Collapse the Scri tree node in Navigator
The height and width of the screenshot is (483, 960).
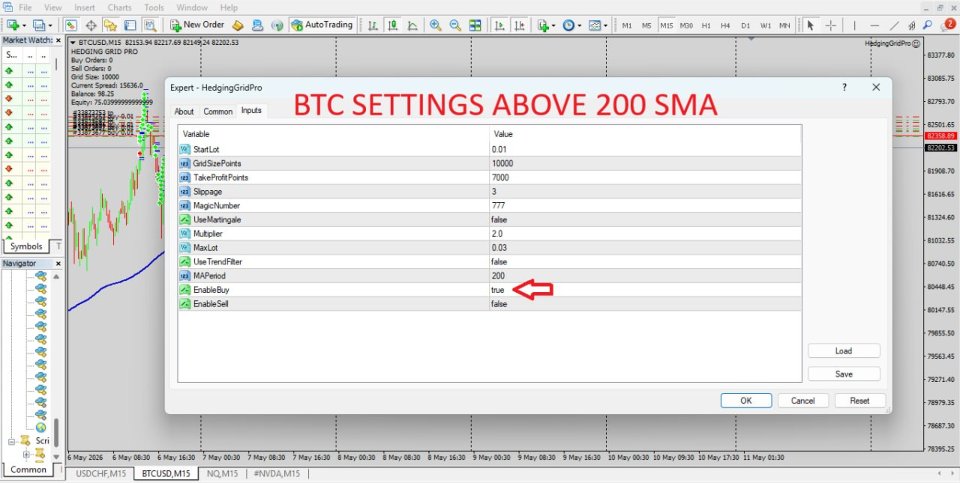coord(11,441)
